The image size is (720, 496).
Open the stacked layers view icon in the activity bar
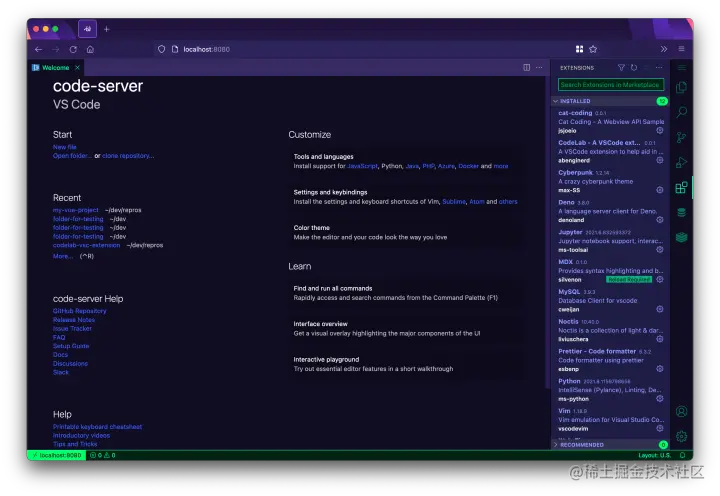click(x=681, y=237)
